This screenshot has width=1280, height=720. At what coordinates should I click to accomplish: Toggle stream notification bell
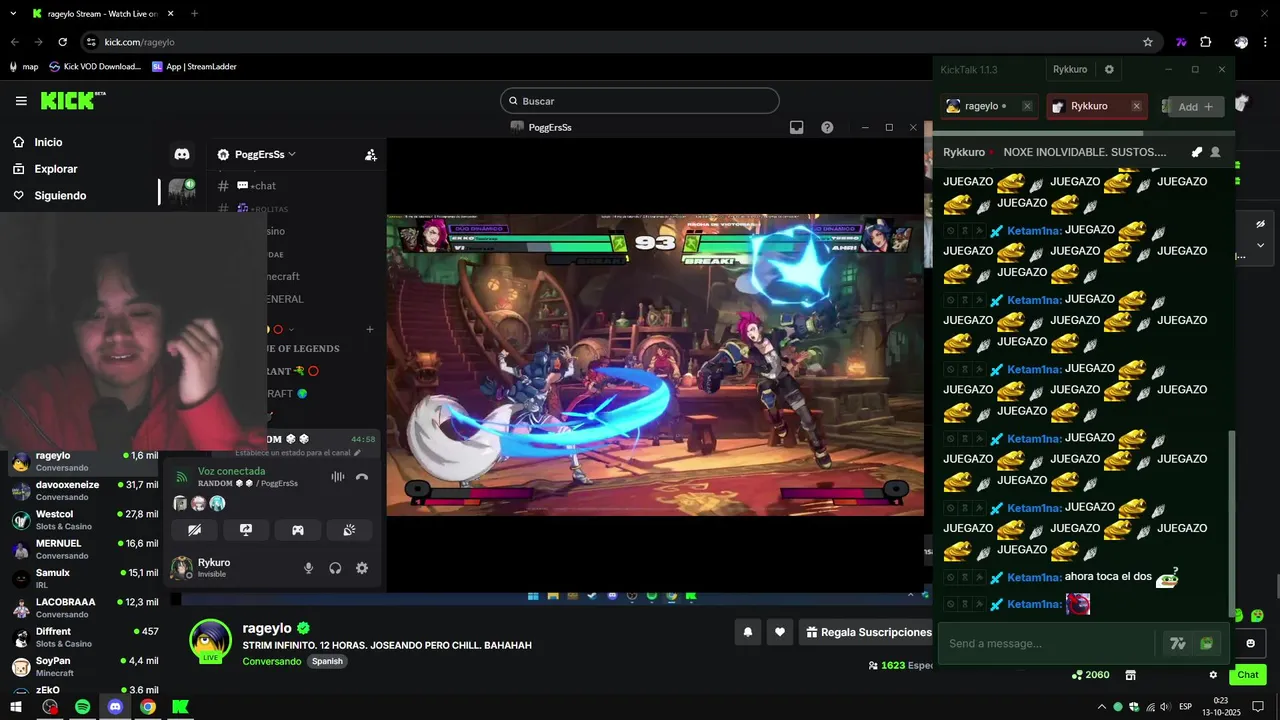pos(747,632)
